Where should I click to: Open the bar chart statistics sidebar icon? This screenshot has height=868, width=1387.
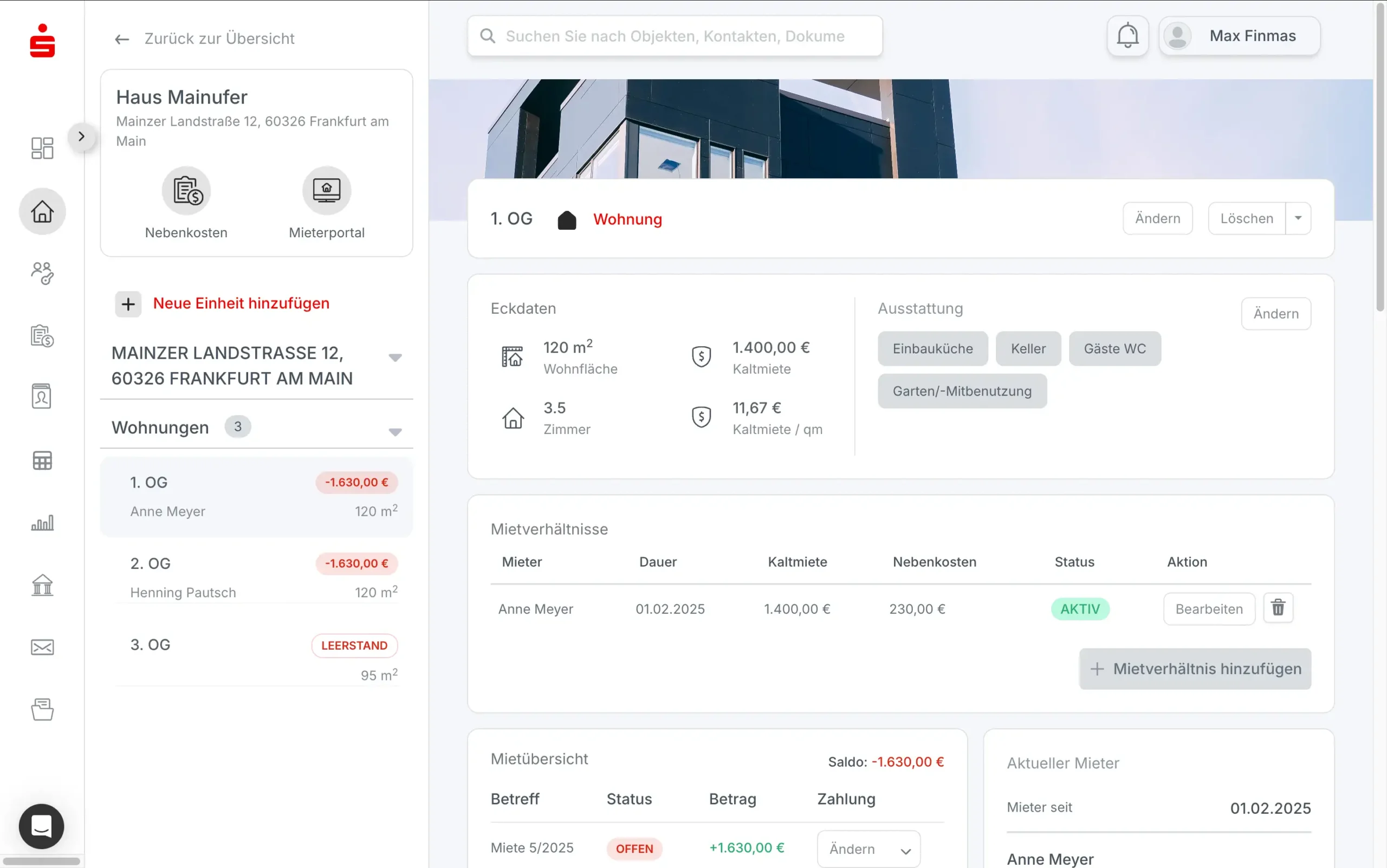point(42,522)
